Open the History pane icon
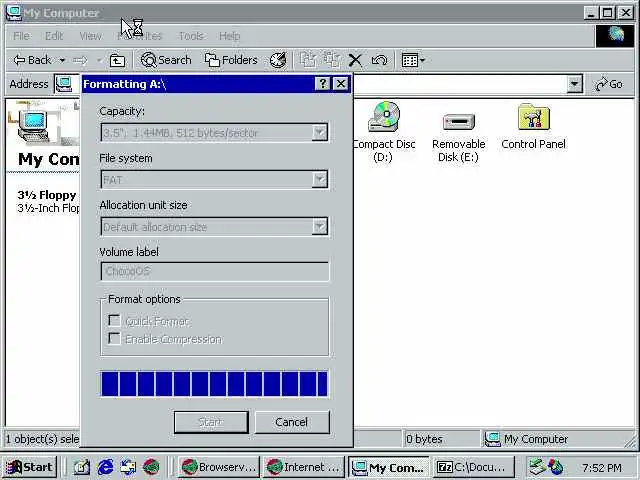640x480 pixels. (x=278, y=60)
